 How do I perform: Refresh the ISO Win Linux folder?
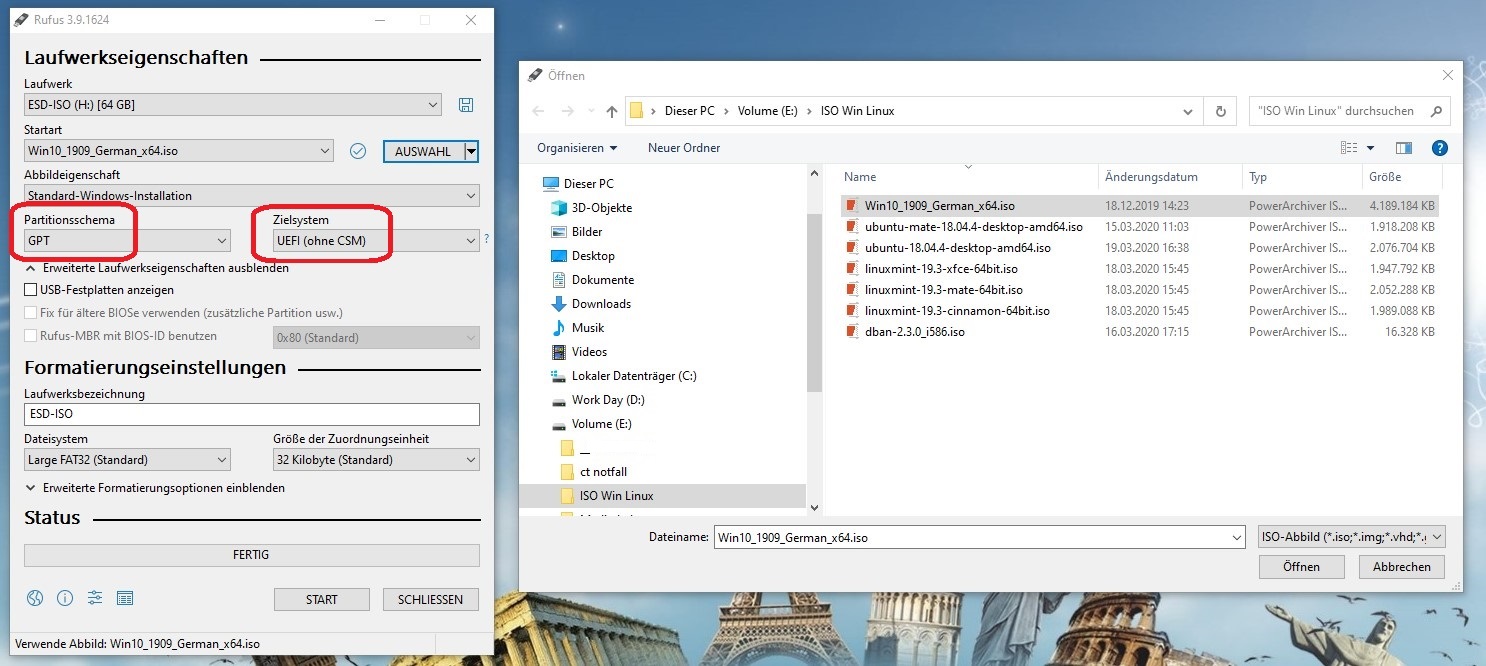point(1220,111)
